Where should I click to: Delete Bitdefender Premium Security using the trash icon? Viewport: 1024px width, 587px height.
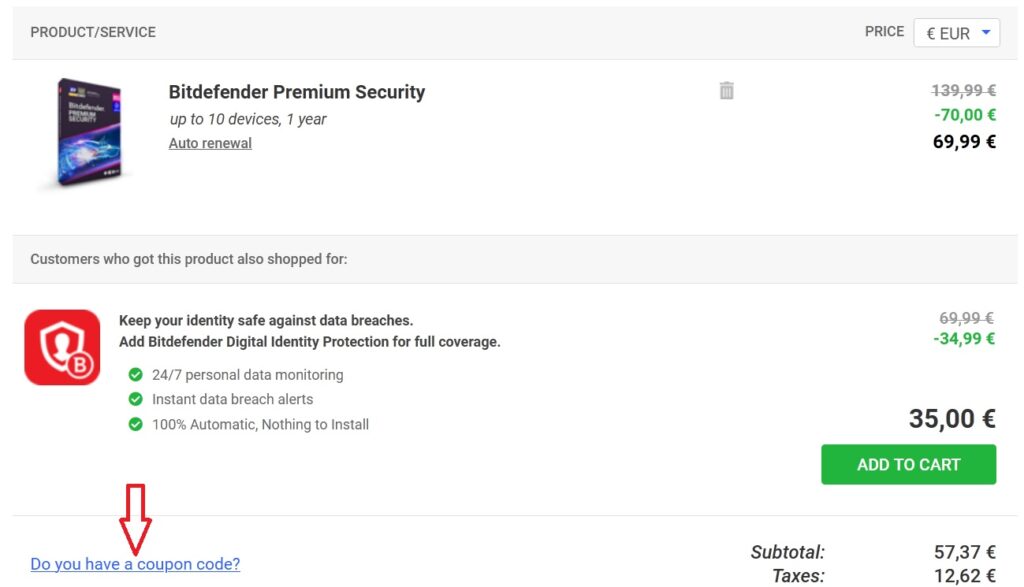click(726, 91)
